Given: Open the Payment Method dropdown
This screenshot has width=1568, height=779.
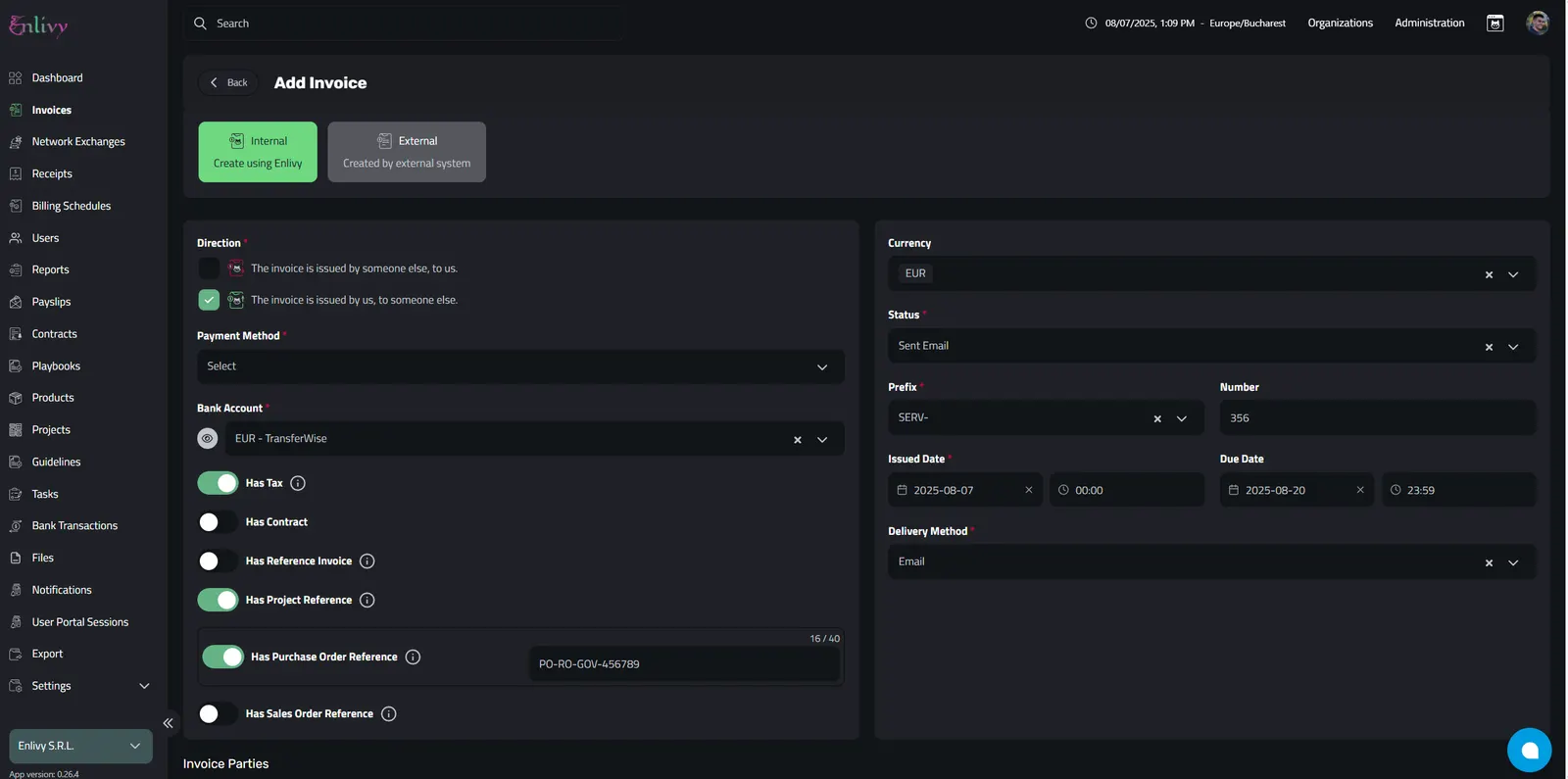Looking at the screenshot, I should click(520, 366).
